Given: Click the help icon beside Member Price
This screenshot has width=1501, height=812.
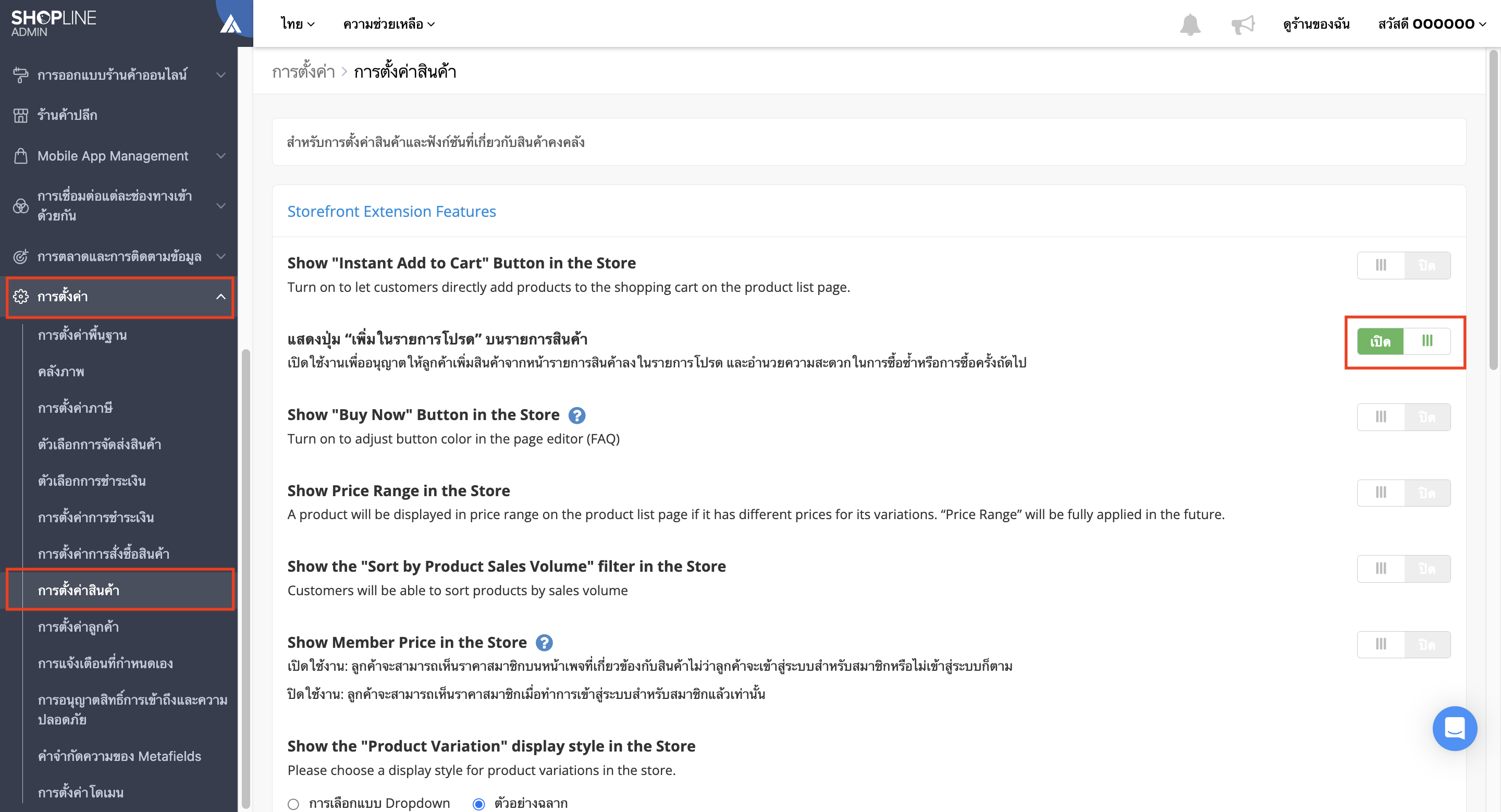Looking at the screenshot, I should (544, 643).
